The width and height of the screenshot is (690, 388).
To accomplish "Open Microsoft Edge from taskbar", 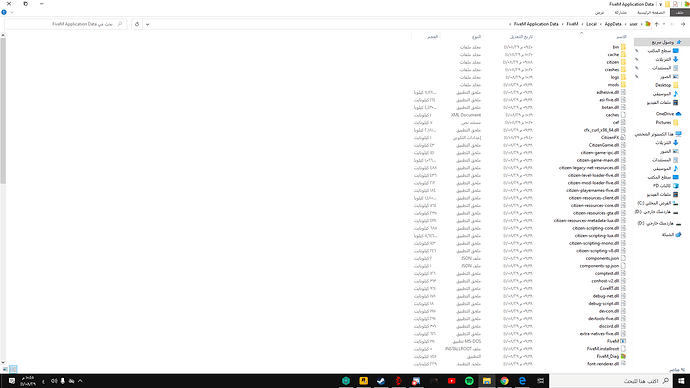I will pyautogui.click(x=522, y=381).
